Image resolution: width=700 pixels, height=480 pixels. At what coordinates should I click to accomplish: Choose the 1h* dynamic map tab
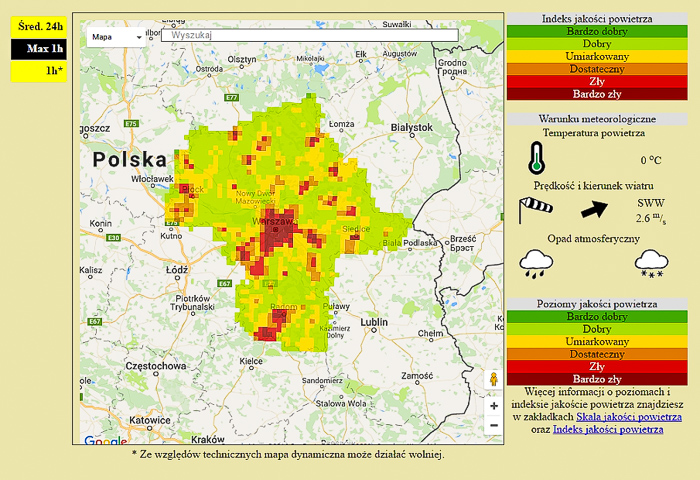(x=39, y=71)
